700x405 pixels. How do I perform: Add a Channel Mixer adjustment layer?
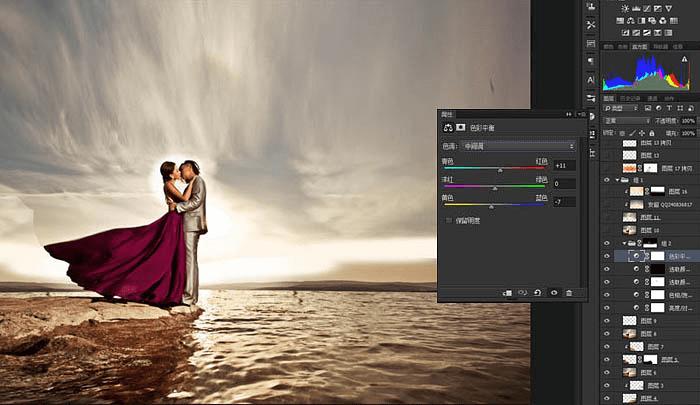pyautogui.click(x=663, y=21)
